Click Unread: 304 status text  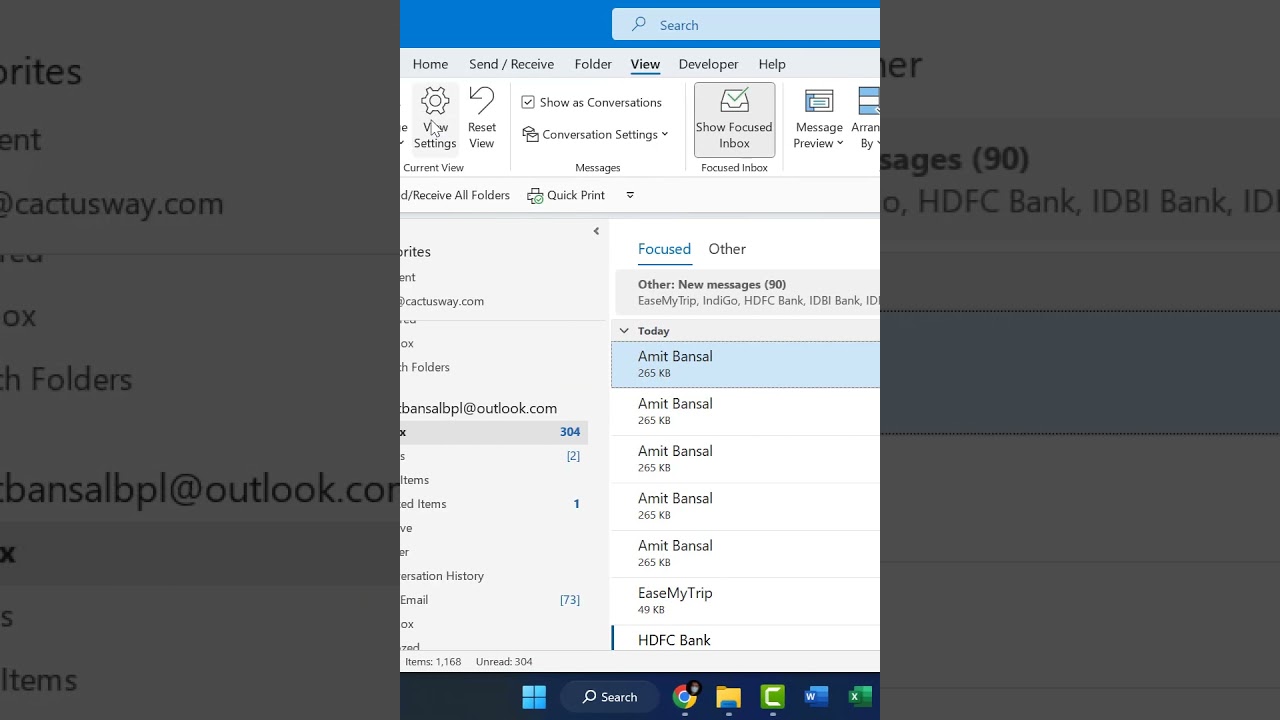(504, 662)
